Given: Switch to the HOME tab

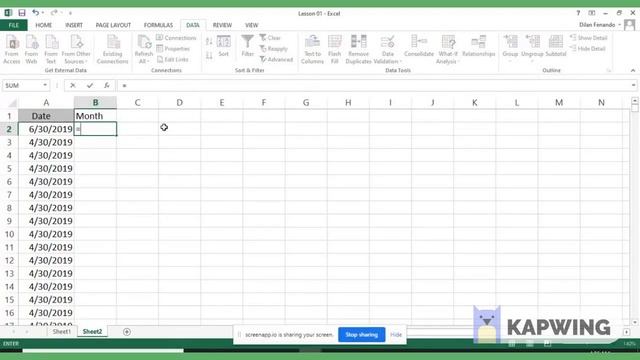Looking at the screenshot, I should point(43,25).
